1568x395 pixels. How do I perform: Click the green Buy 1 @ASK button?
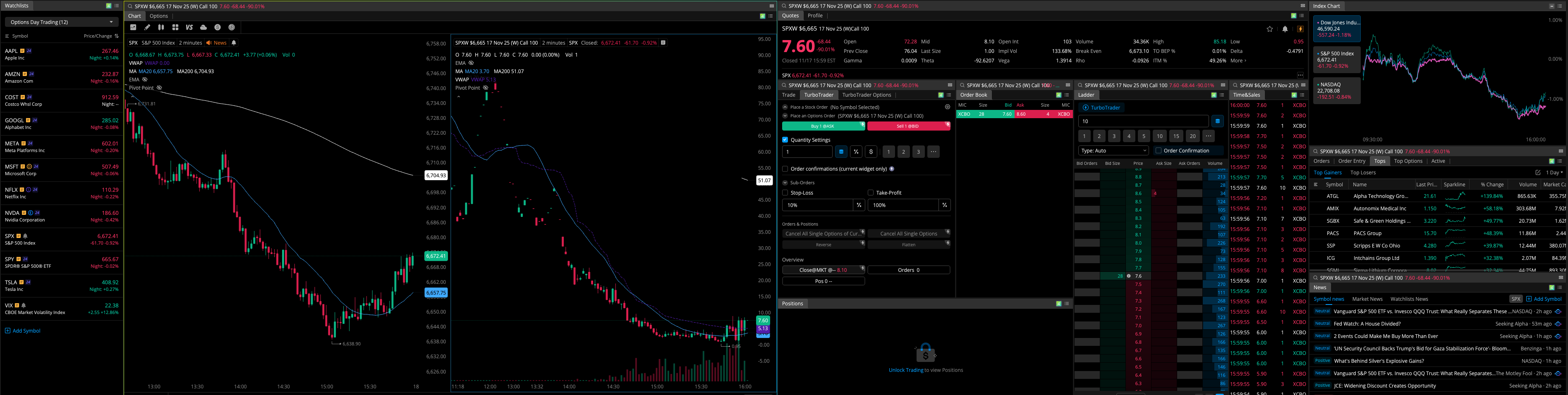coord(822,126)
